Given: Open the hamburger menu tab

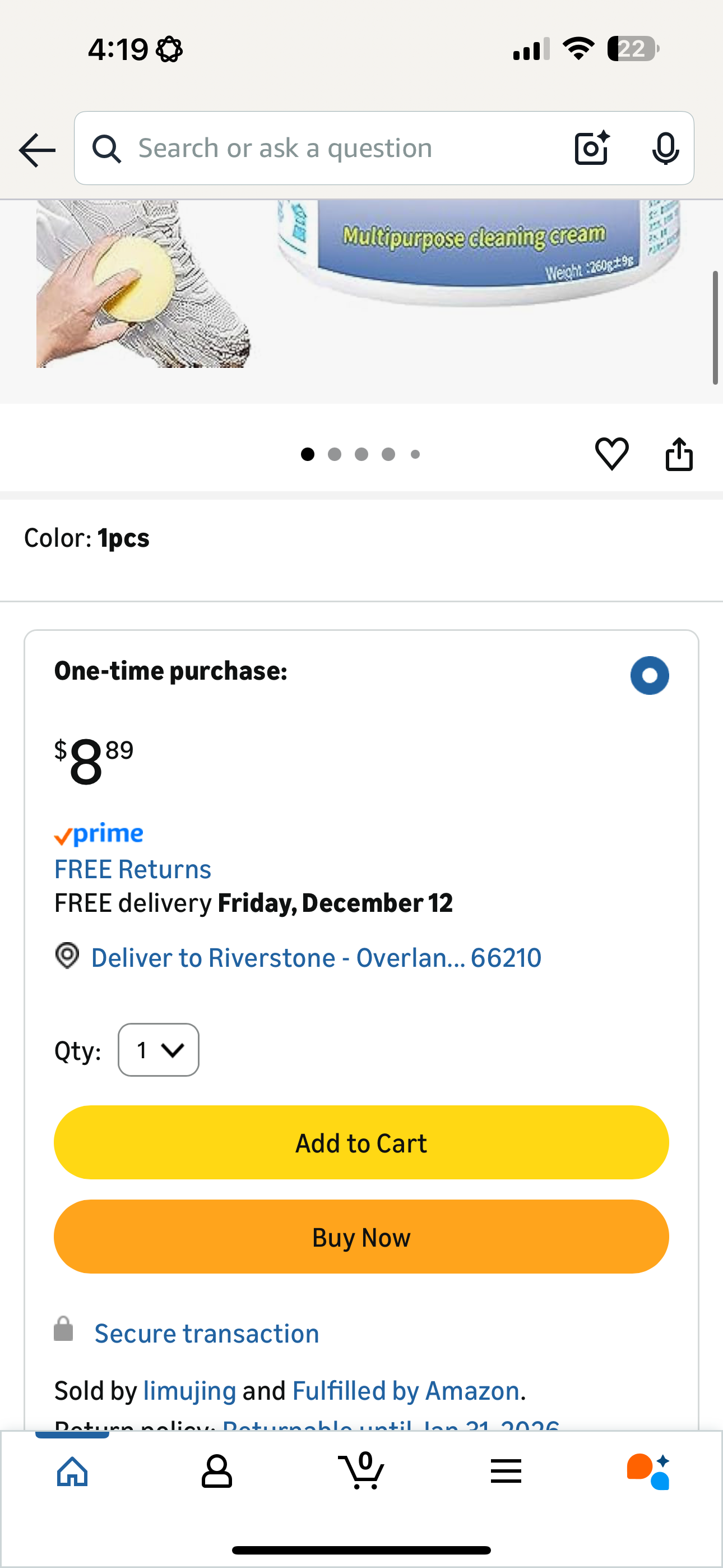Looking at the screenshot, I should click(506, 1472).
